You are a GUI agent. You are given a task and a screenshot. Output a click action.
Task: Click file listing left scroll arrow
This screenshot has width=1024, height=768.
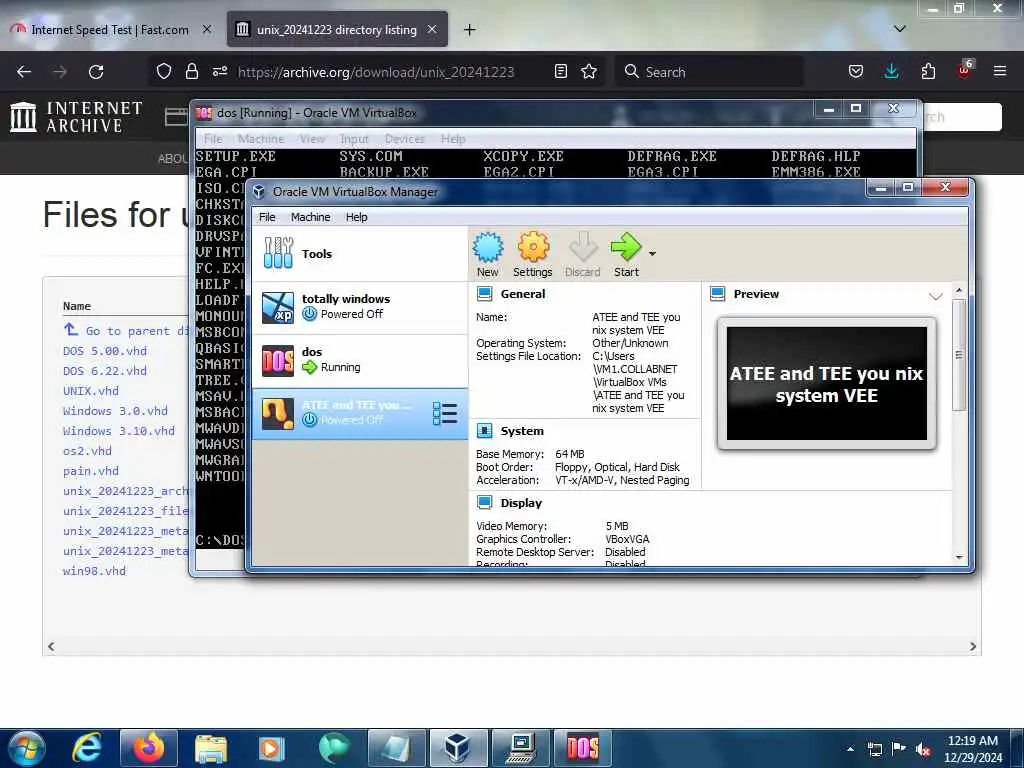pos(51,647)
